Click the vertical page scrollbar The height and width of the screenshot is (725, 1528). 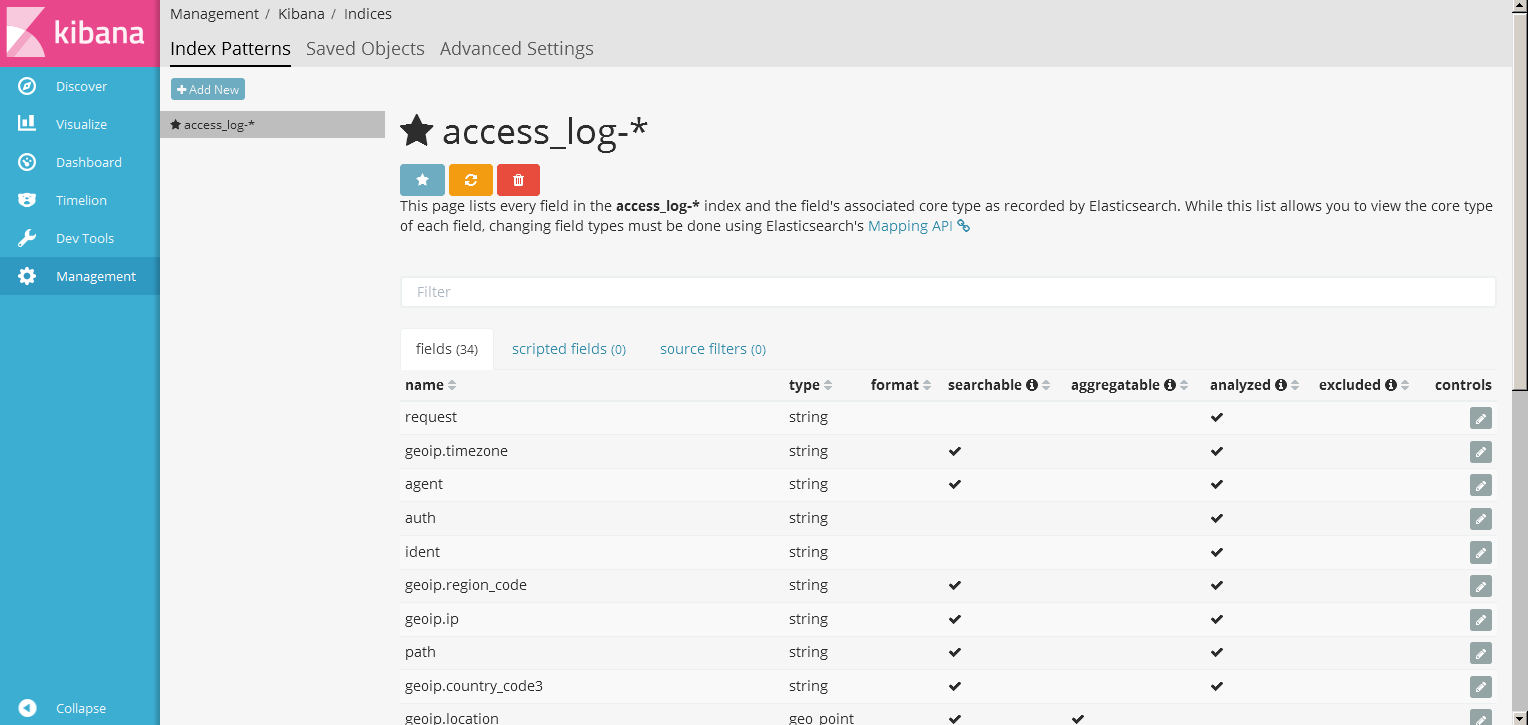(x=1520, y=200)
